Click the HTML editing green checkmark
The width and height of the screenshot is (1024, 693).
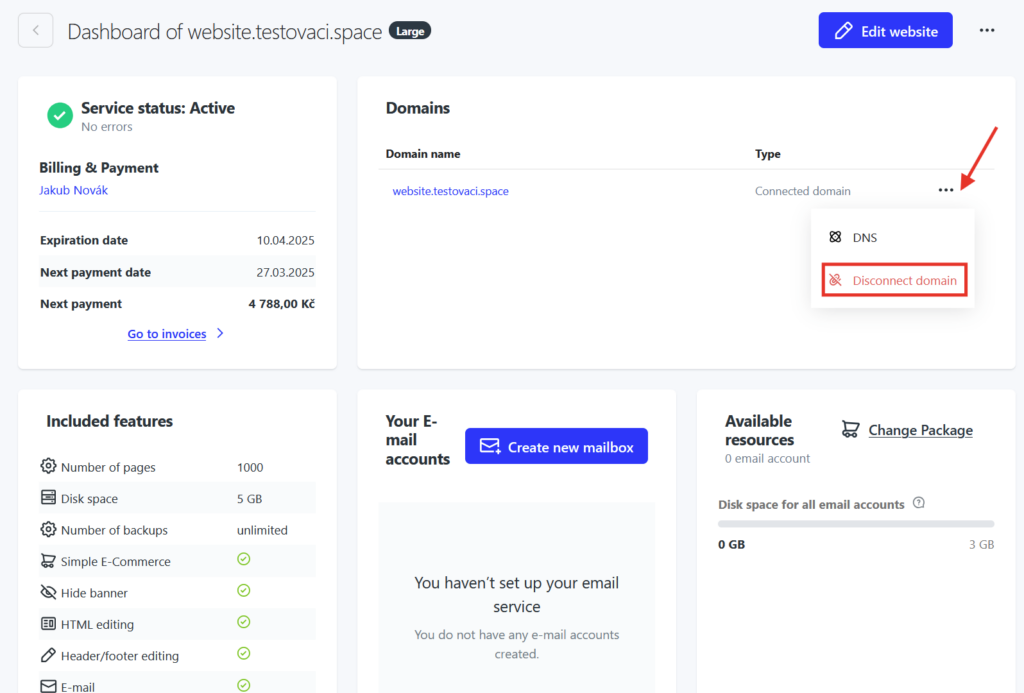[243, 622]
